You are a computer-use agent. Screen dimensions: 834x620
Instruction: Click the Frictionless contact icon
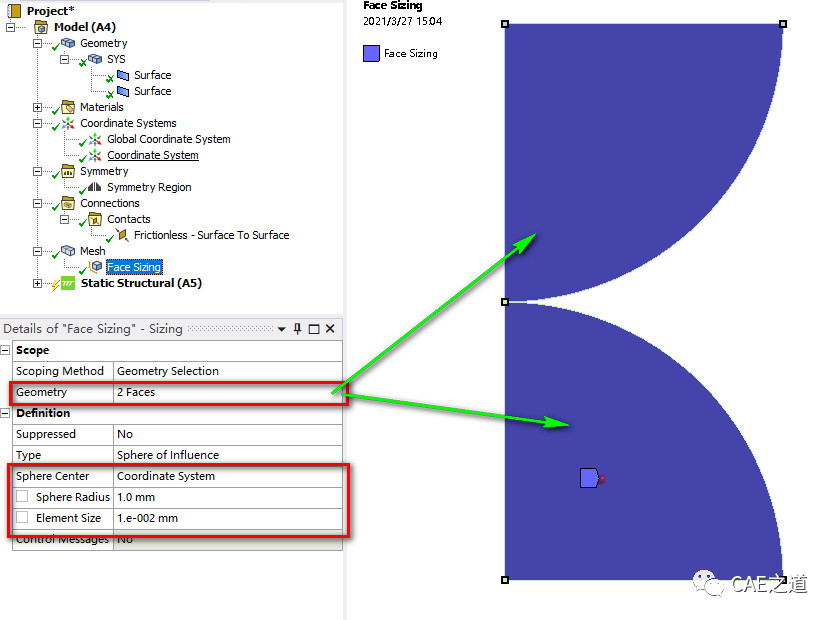point(122,235)
